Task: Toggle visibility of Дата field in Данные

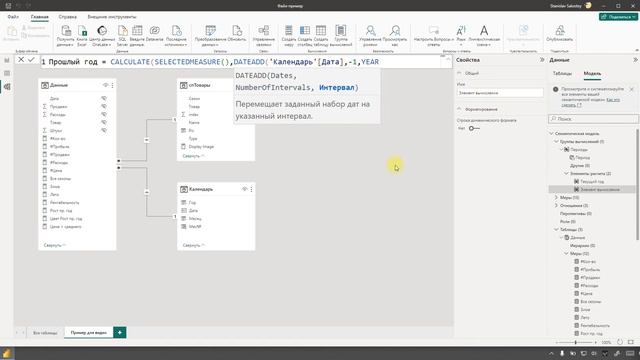Action: 104,98
